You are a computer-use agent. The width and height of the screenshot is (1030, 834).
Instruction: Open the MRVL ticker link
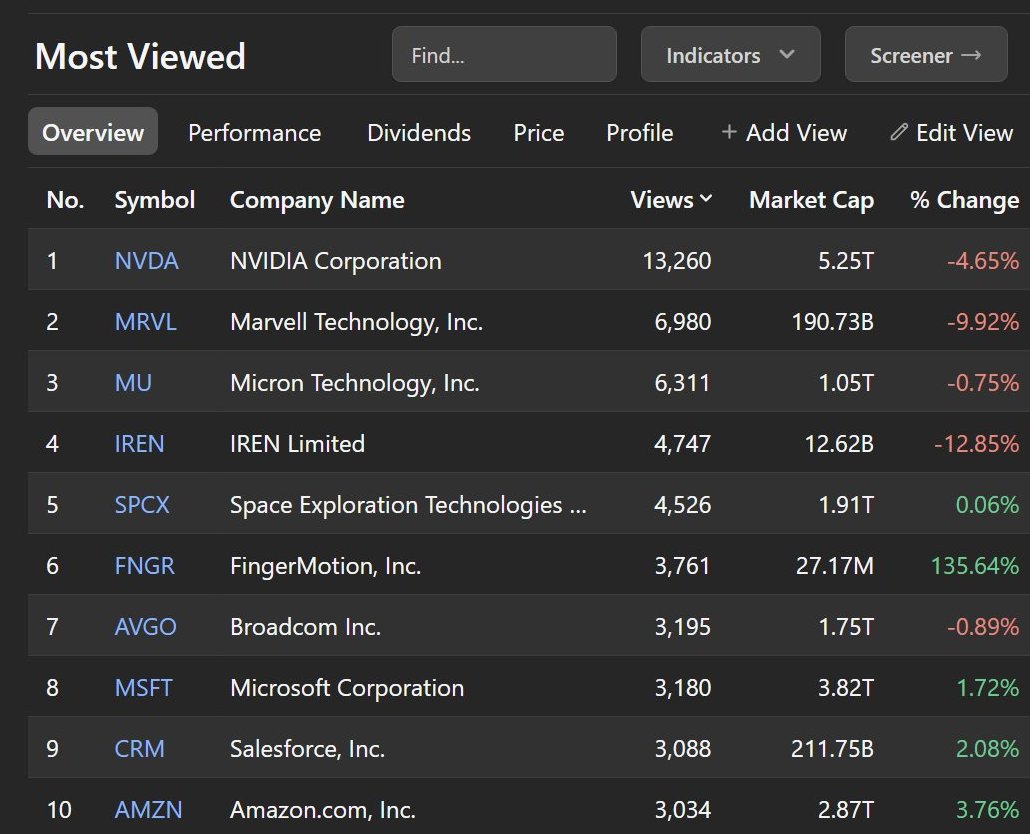(x=145, y=322)
